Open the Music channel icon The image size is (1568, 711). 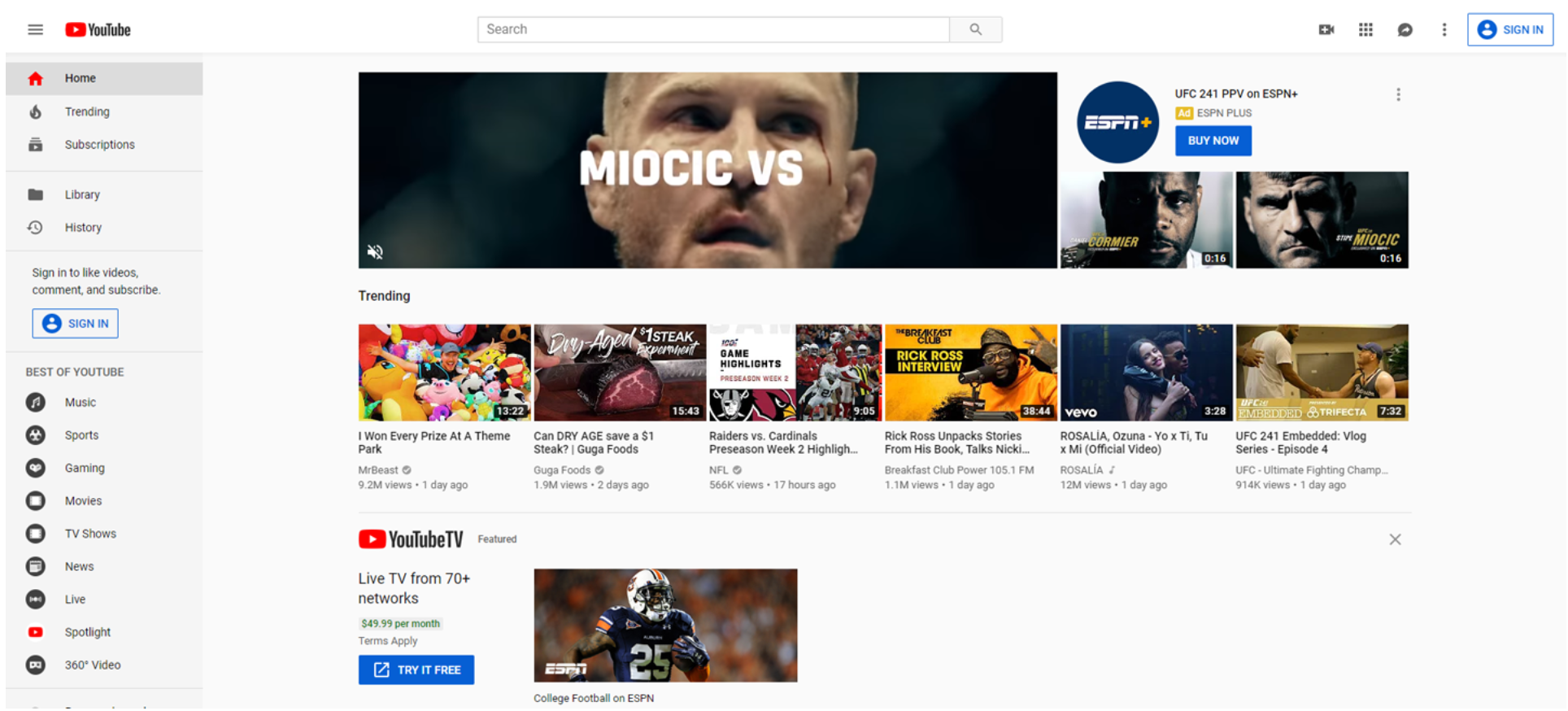(35, 403)
